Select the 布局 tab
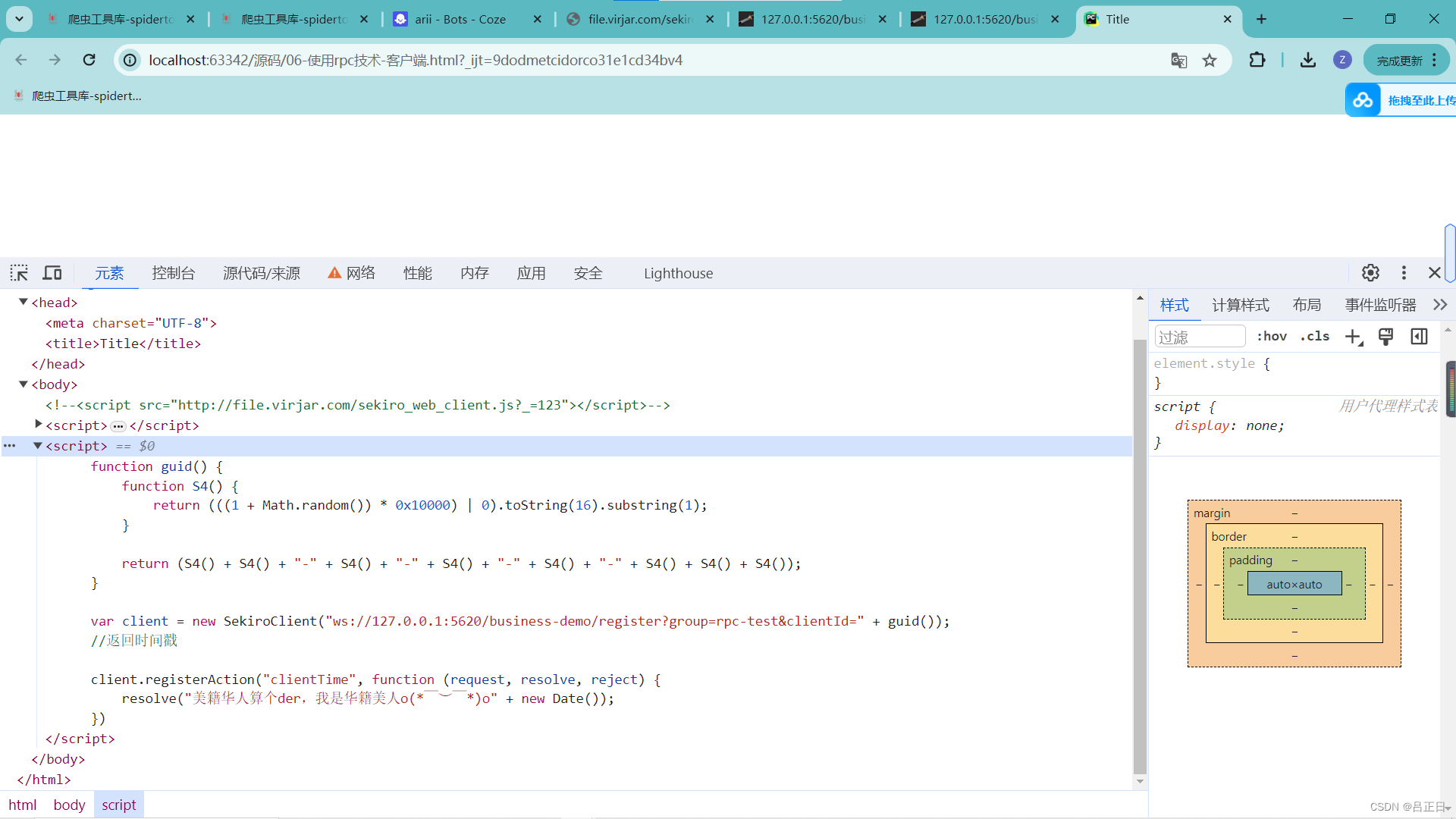 pos(1307,305)
